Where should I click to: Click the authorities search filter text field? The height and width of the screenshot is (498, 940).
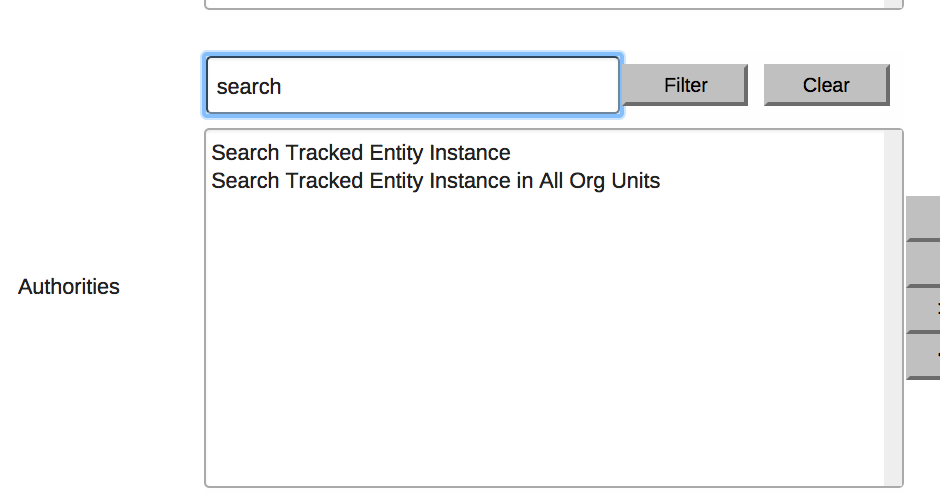click(x=412, y=86)
